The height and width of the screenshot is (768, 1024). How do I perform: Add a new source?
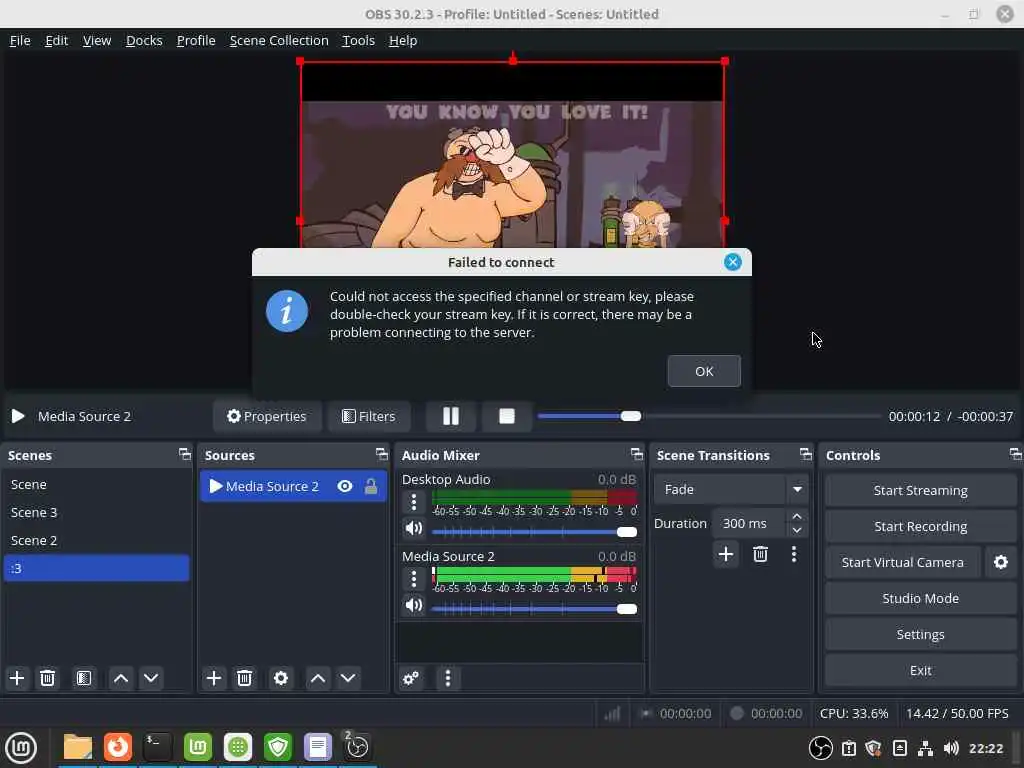click(x=214, y=678)
